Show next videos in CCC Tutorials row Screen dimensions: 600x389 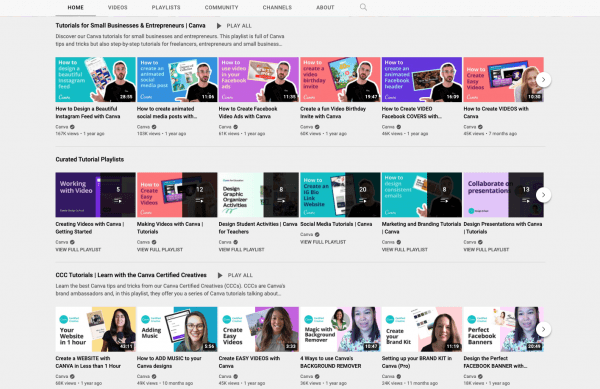click(543, 329)
